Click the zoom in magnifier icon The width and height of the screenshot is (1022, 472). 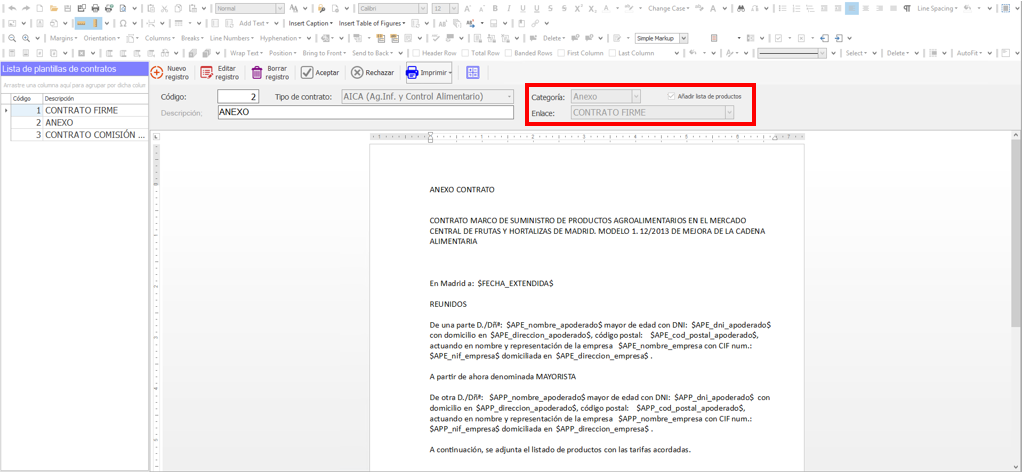coord(26,38)
